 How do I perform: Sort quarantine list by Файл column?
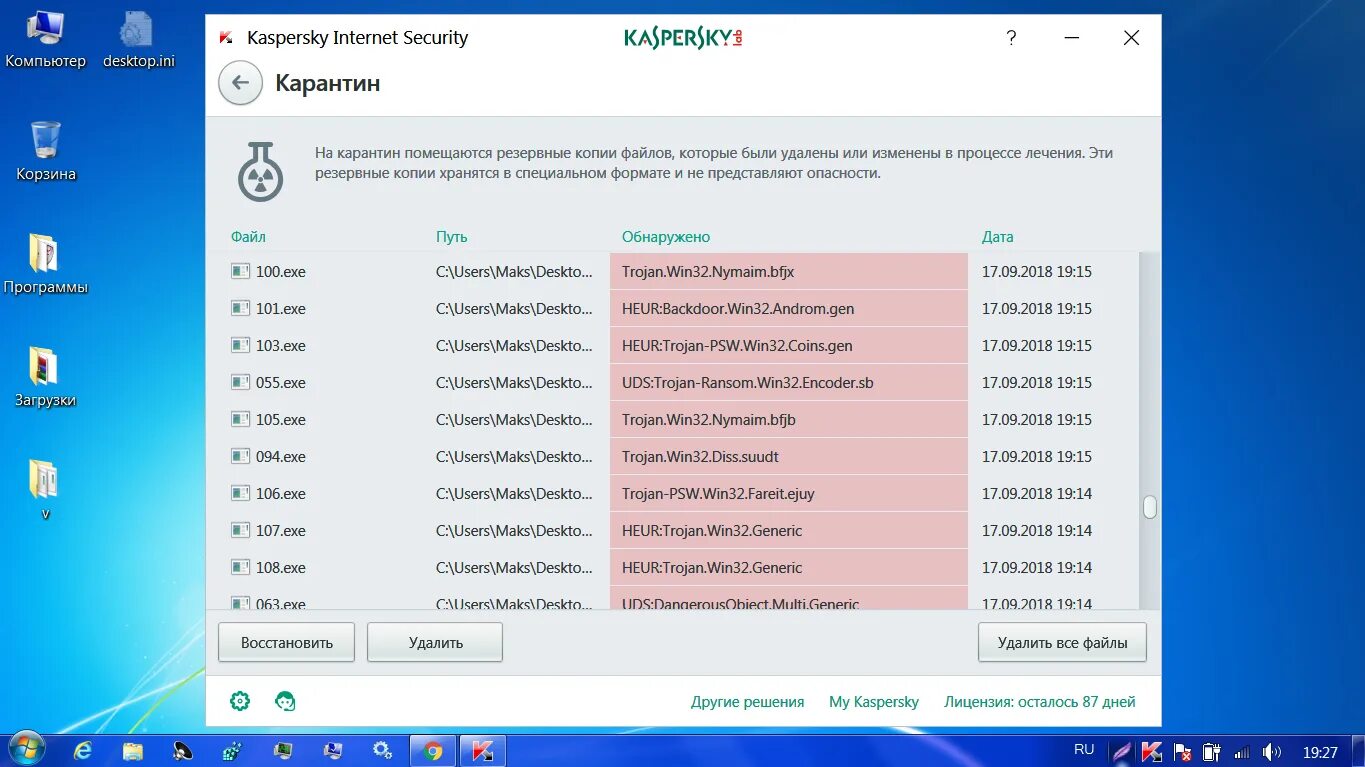(248, 237)
